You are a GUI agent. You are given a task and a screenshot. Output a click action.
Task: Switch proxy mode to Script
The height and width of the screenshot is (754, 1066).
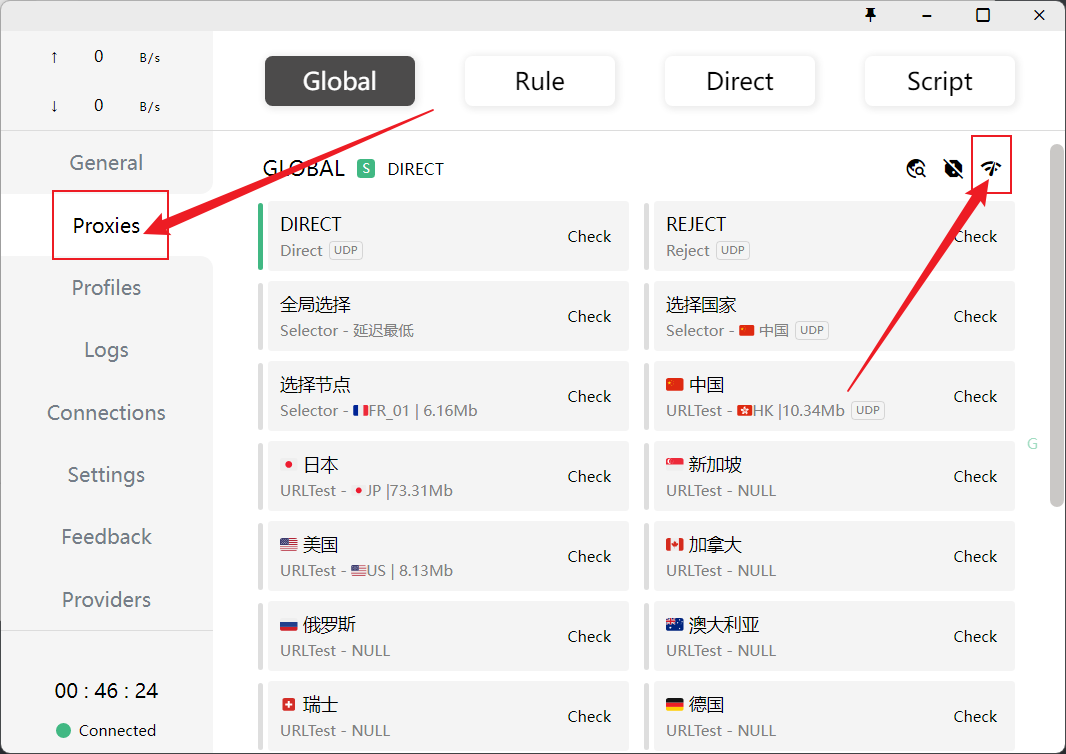click(939, 81)
